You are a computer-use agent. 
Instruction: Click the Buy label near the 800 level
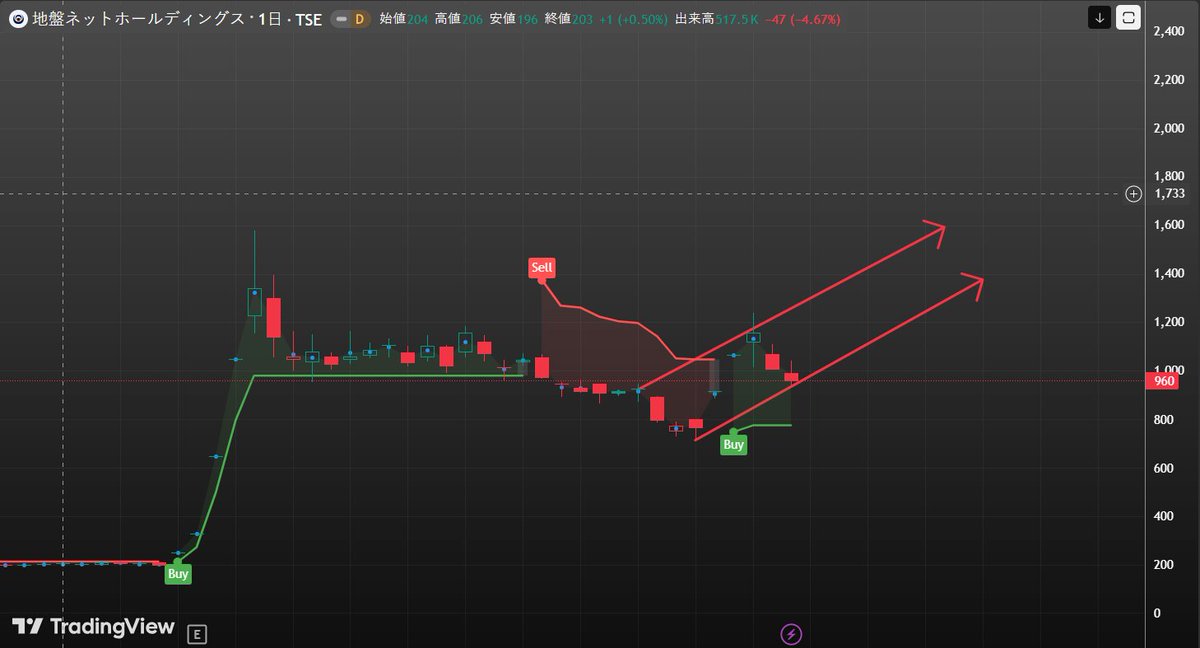click(734, 445)
